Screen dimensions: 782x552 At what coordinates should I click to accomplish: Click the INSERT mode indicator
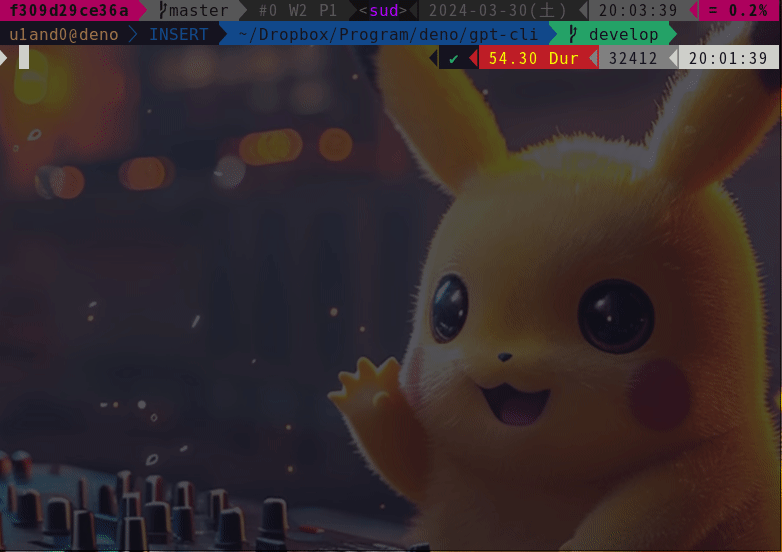pos(179,34)
